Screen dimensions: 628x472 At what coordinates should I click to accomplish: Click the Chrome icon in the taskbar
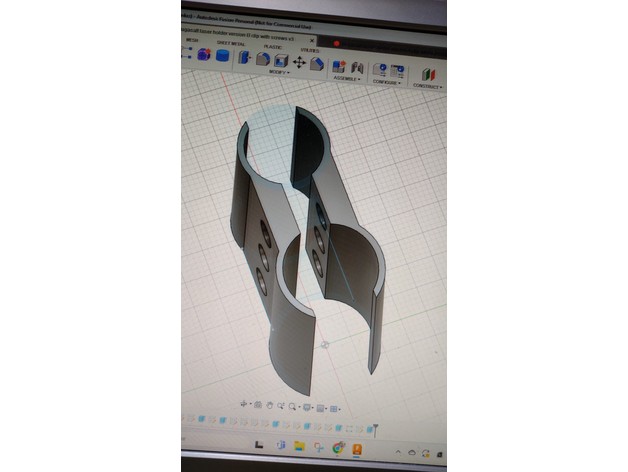pyautogui.click(x=338, y=448)
